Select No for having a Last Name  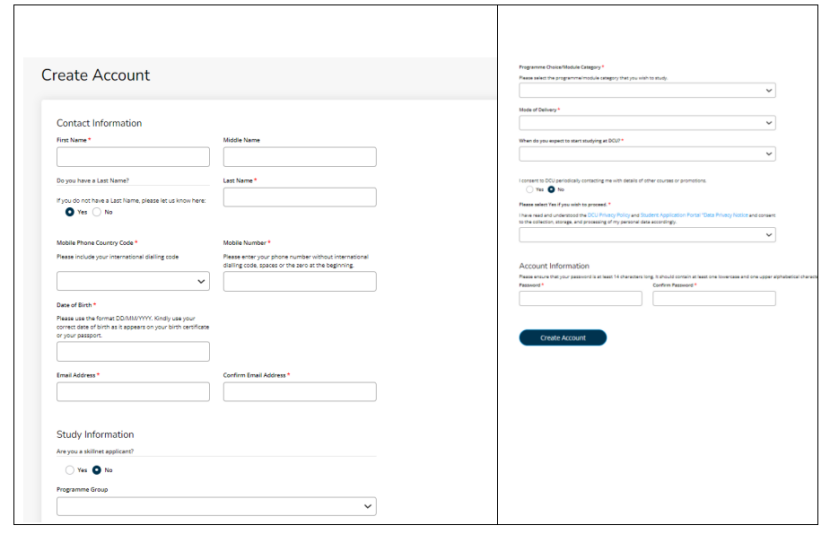coord(97,212)
